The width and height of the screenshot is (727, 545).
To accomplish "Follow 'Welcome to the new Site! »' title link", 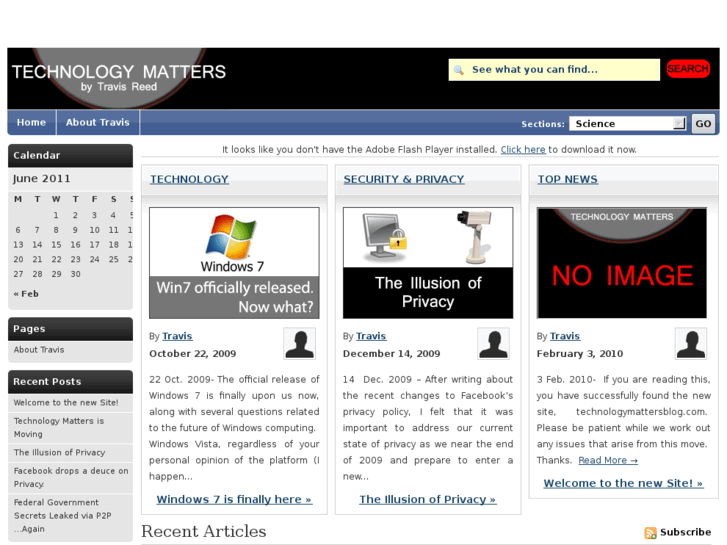I will 623,483.
